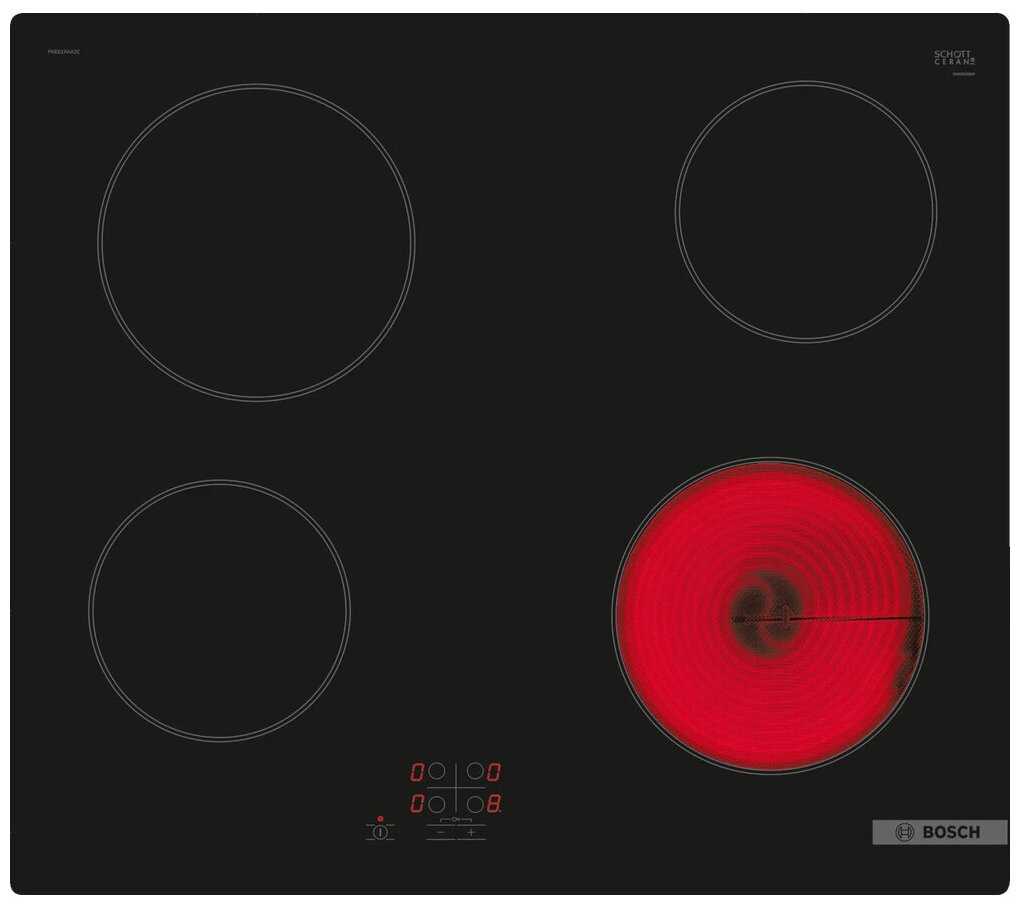
Task: Click the glowing red front-right hotplate
Action: click(x=769, y=615)
